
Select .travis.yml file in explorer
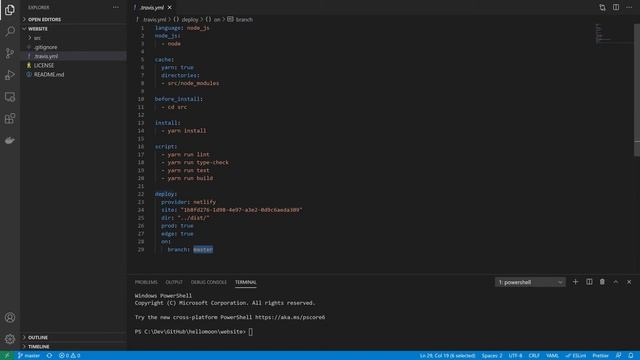[73, 56]
